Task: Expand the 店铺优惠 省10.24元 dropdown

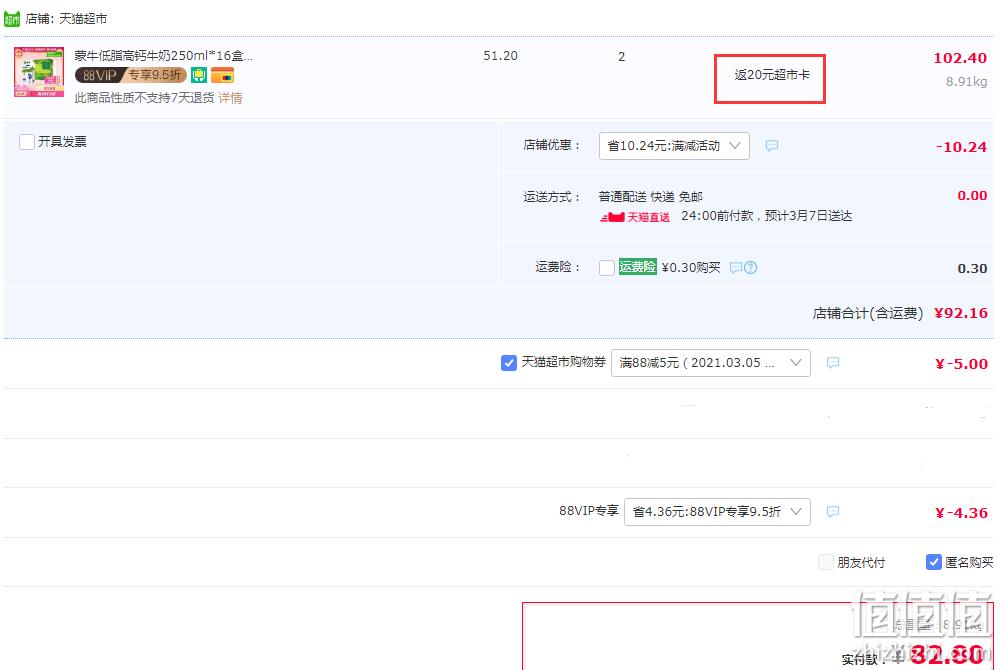Action: (x=674, y=145)
